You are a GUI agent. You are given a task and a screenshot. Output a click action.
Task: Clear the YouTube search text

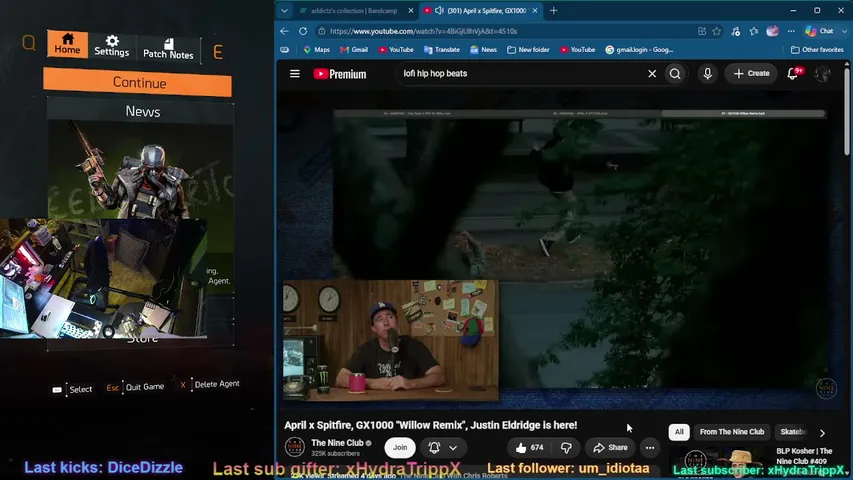coord(652,73)
